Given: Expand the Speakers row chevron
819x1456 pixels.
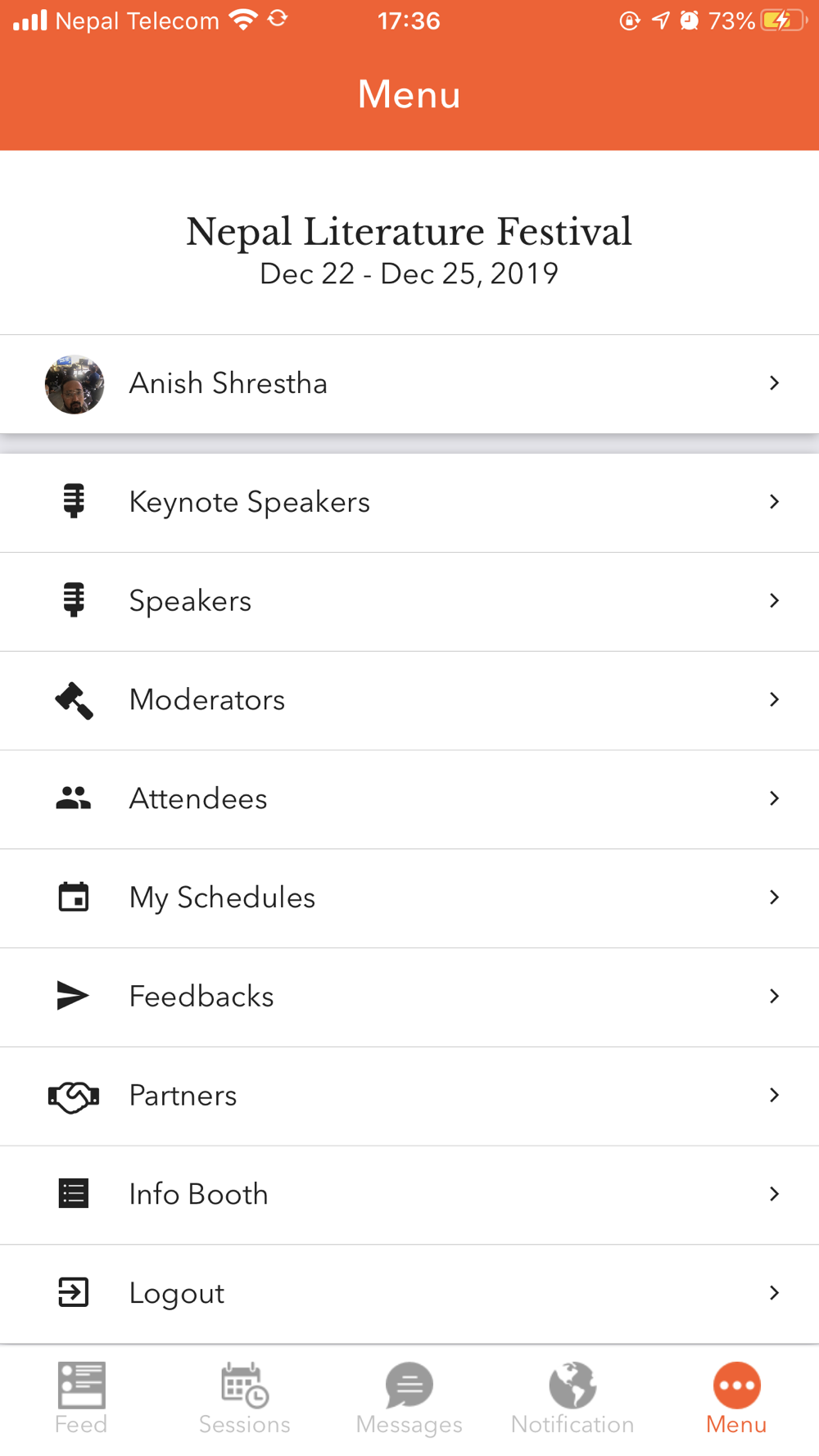Looking at the screenshot, I should tap(774, 600).
